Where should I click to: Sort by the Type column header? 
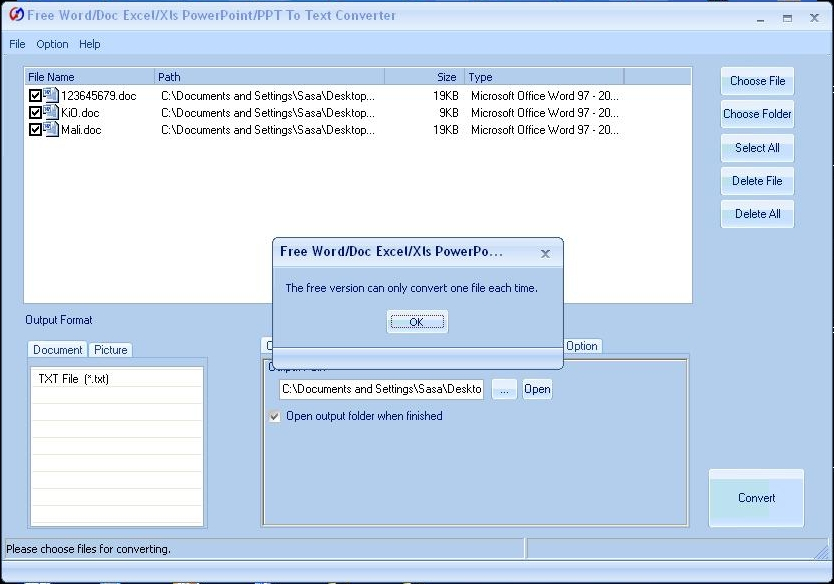544,77
